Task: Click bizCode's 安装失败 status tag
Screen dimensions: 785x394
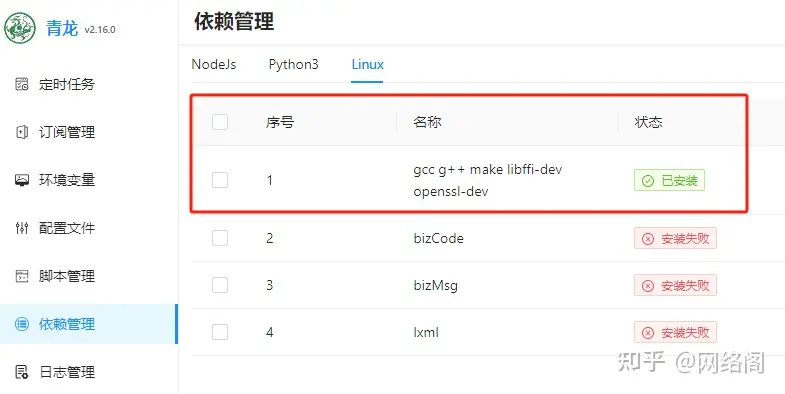Action: tap(675, 238)
